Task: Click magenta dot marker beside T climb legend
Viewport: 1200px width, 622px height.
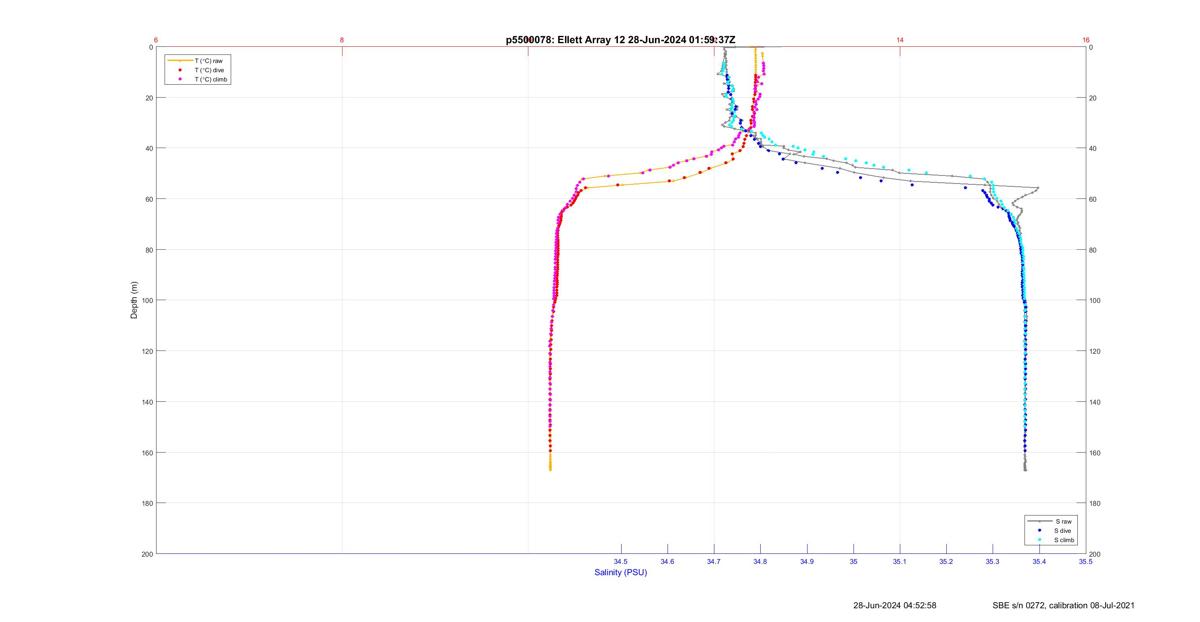Action: coord(179,79)
